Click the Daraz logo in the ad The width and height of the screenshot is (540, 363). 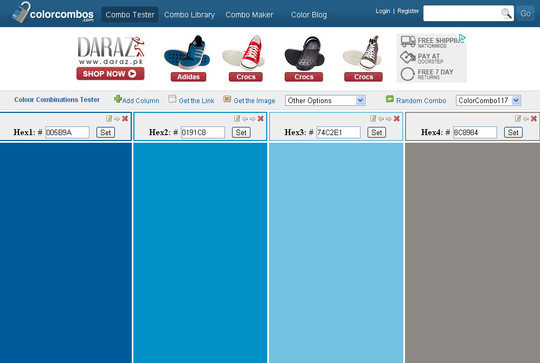[111, 51]
